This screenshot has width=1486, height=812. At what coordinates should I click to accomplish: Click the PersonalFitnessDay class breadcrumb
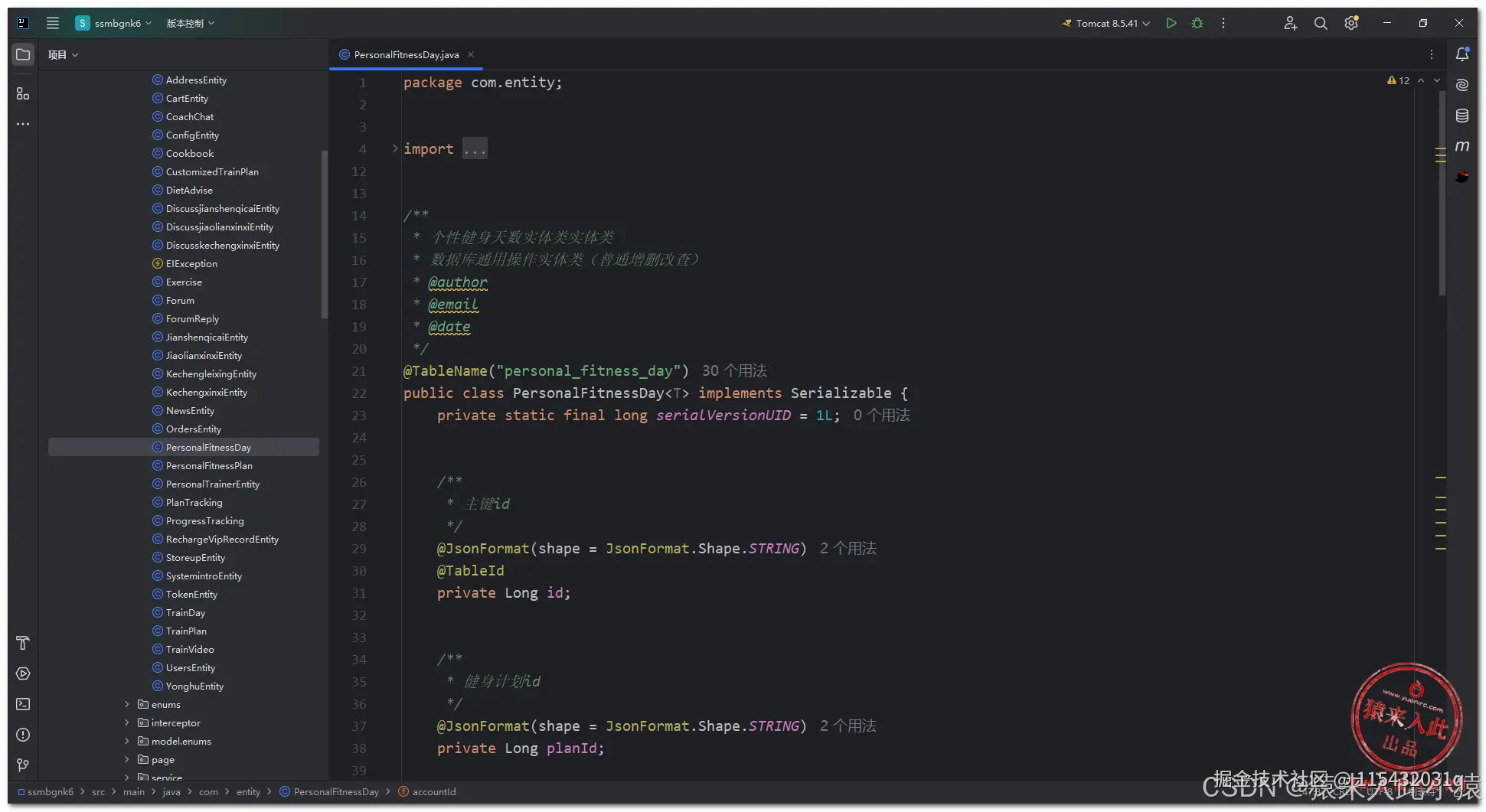click(x=330, y=791)
